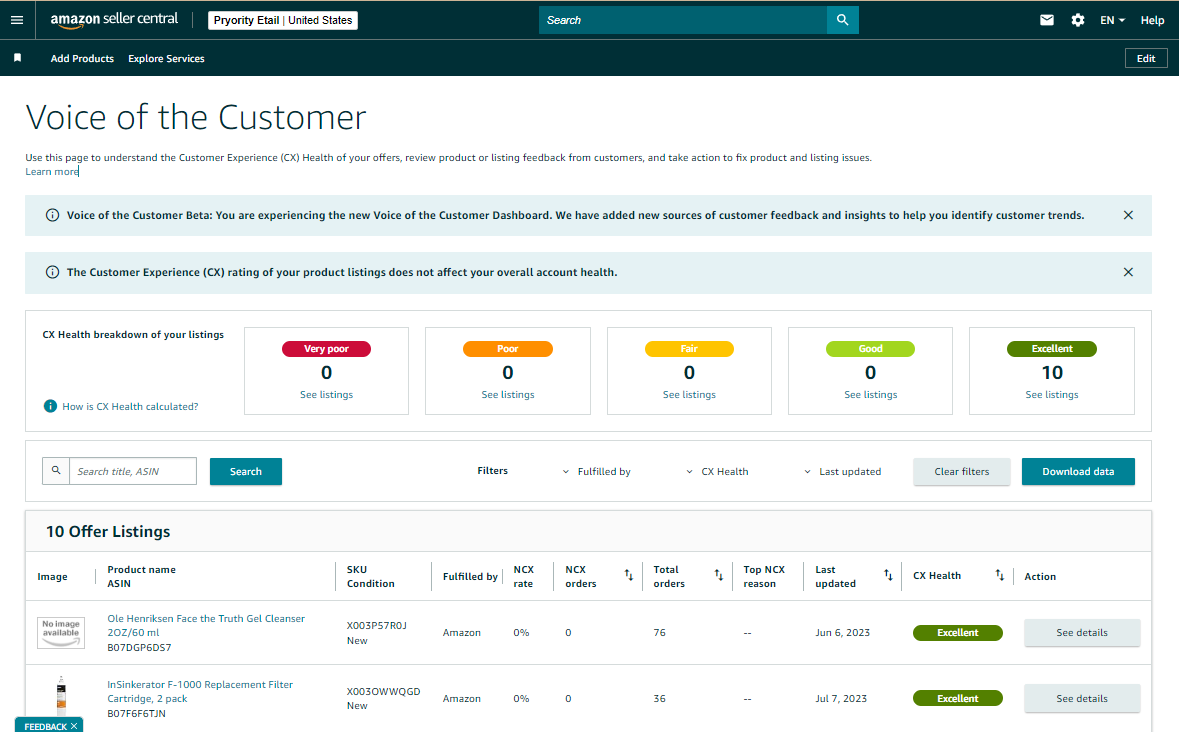This screenshot has height=732, width=1179.
Task: Click Clear filters button
Action: 962,471
